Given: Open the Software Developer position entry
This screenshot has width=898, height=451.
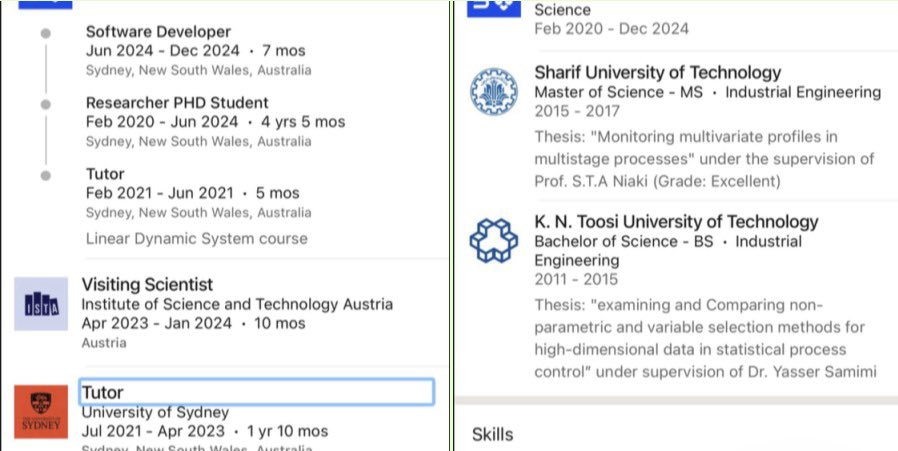Looking at the screenshot, I should tap(158, 32).
